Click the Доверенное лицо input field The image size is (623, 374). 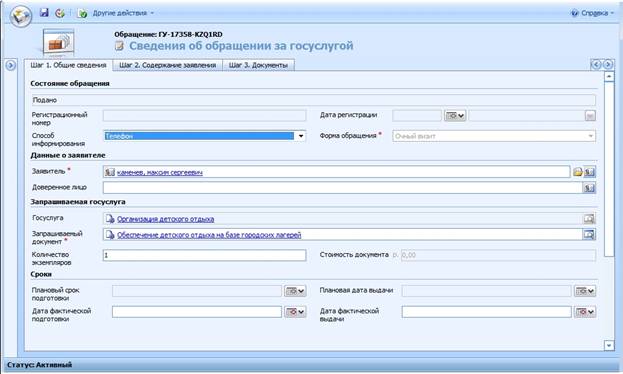click(x=342, y=188)
